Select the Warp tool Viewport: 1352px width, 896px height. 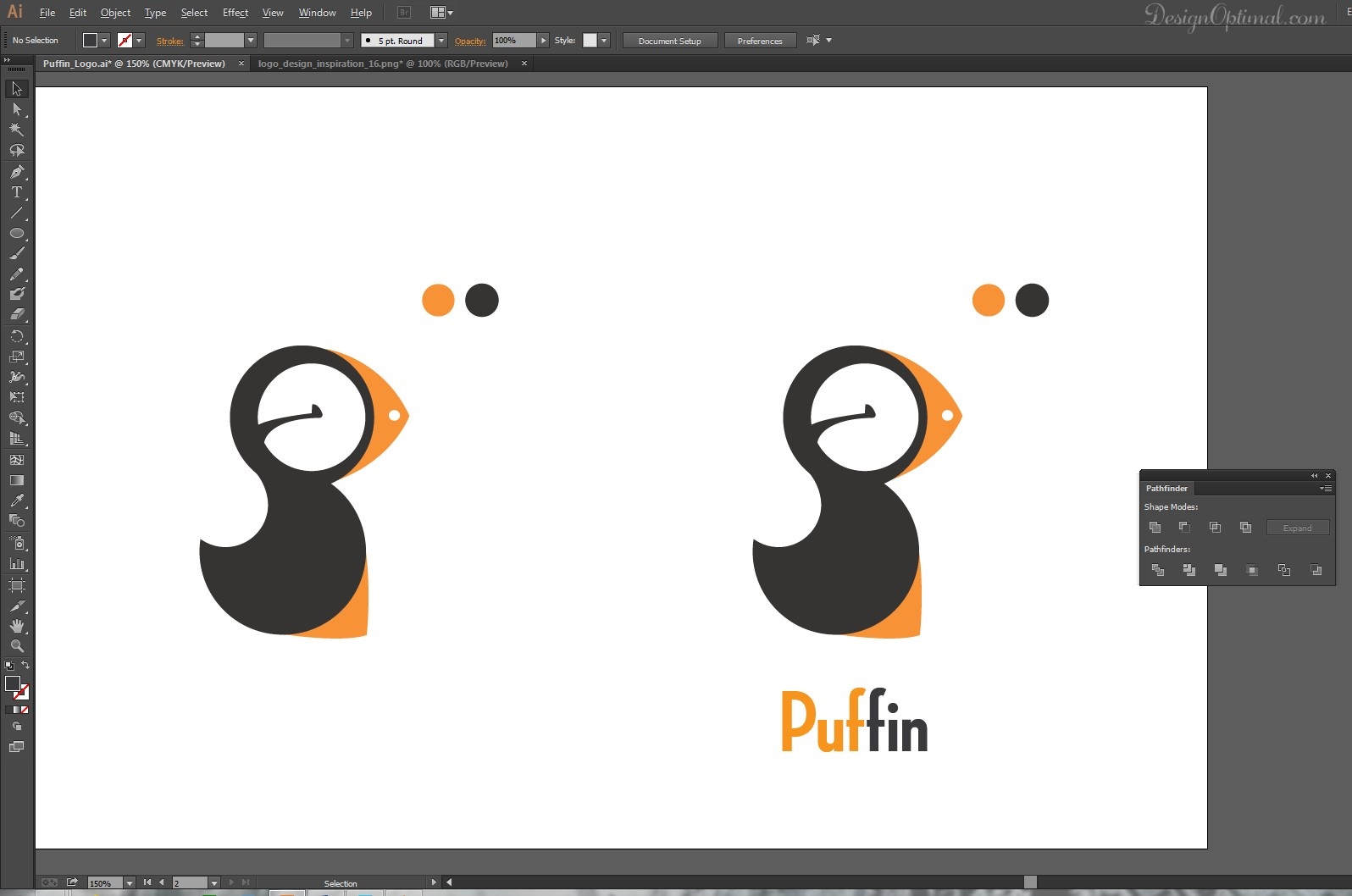tap(16, 377)
